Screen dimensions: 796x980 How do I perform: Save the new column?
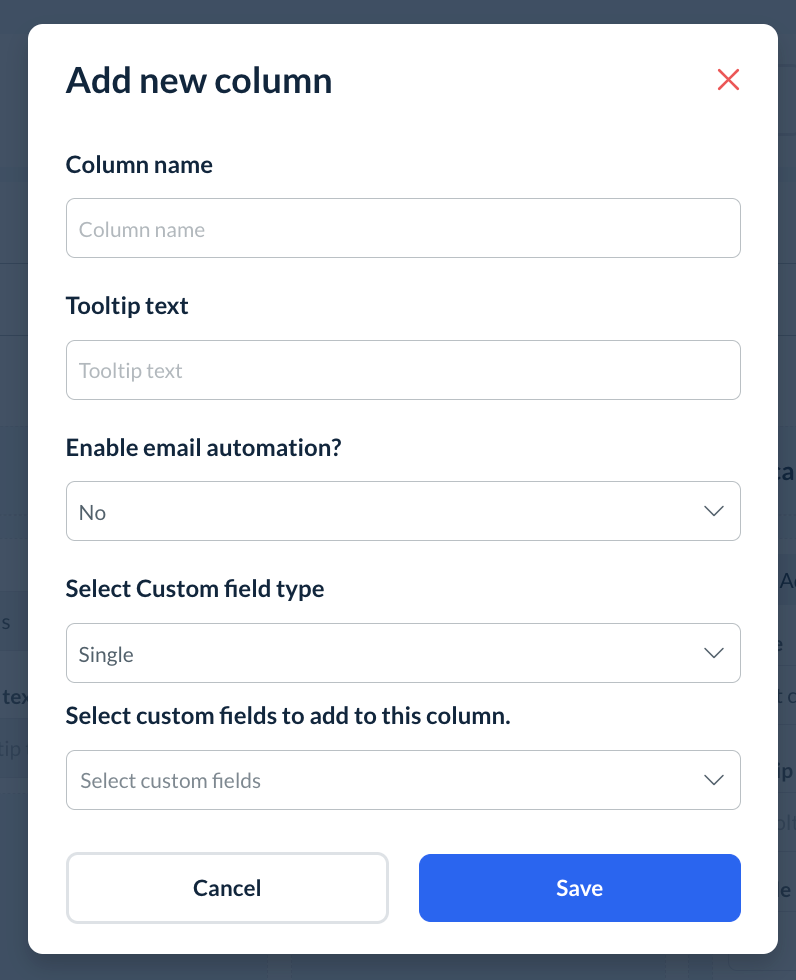tap(579, 888)
